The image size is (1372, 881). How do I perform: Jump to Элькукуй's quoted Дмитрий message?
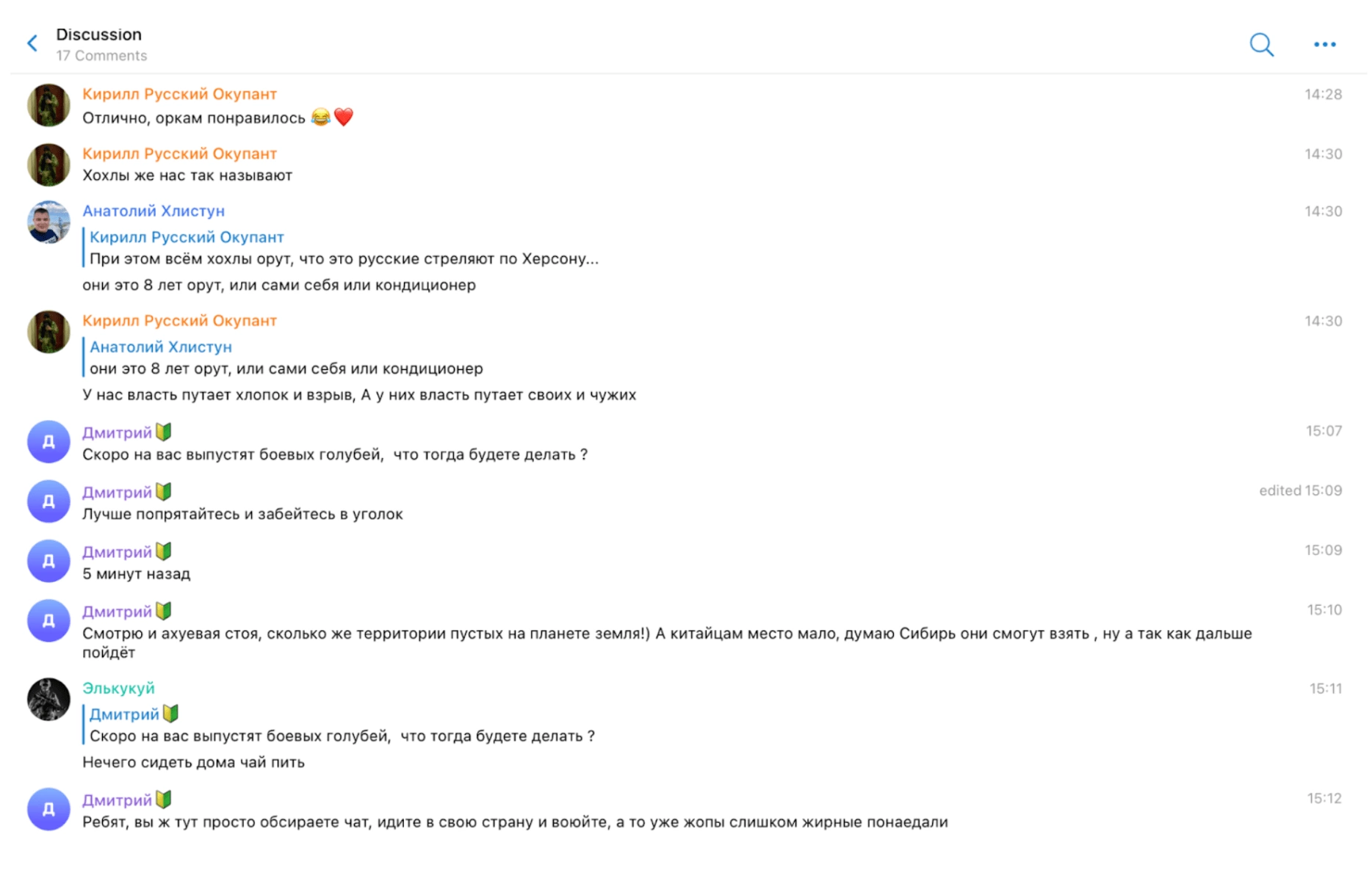coord(342,725)
